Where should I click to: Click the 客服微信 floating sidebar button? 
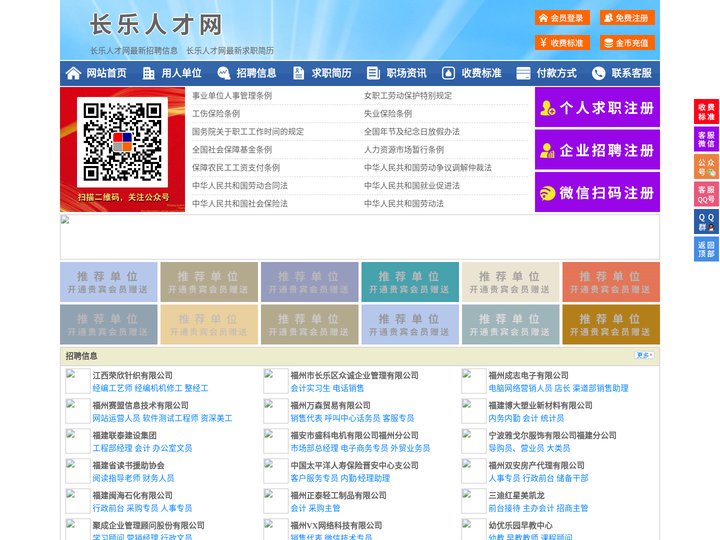706,139
